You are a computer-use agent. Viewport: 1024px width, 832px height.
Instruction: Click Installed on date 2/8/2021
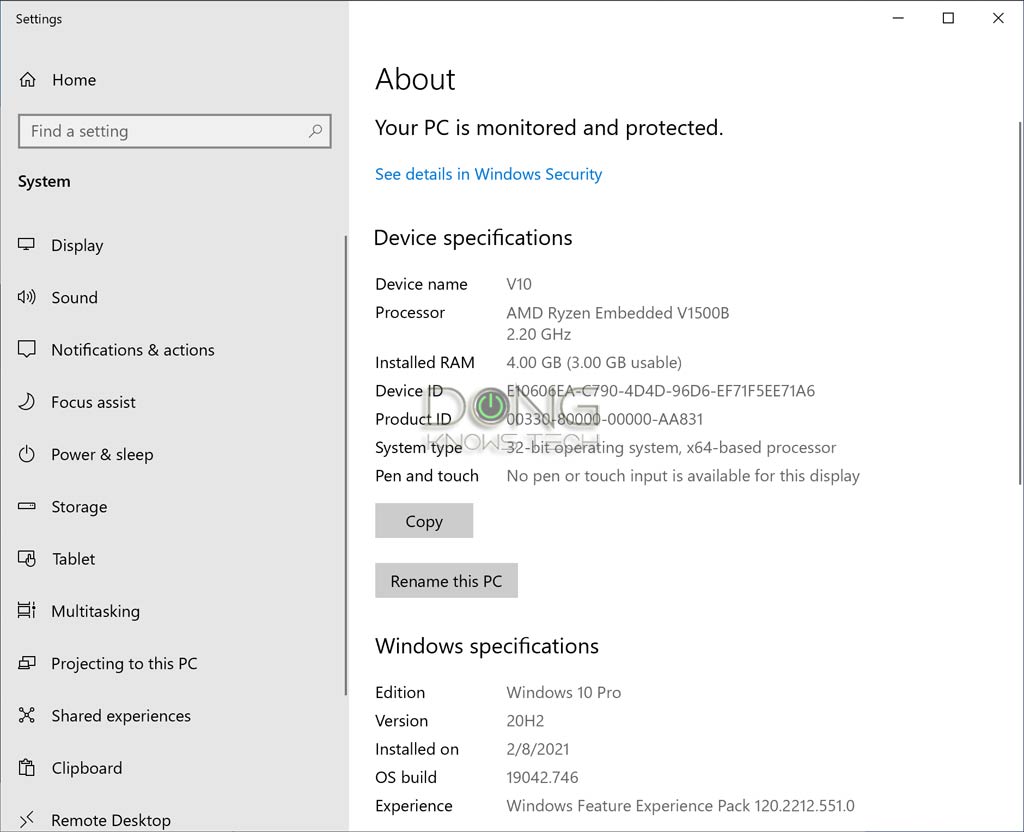pos(537,749)
